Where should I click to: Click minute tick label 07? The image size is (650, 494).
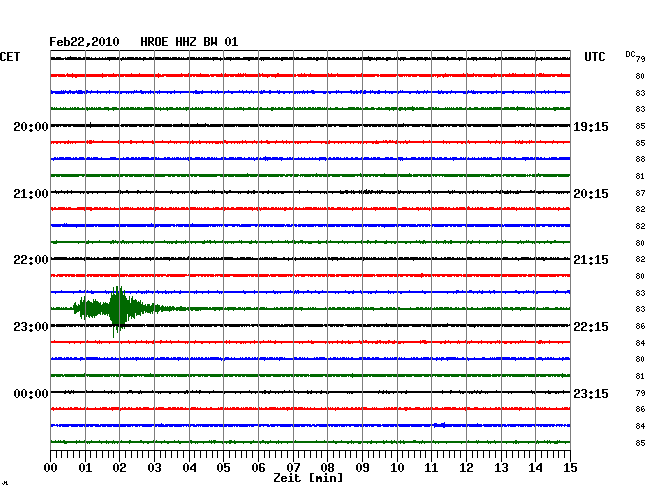(293, 467)
